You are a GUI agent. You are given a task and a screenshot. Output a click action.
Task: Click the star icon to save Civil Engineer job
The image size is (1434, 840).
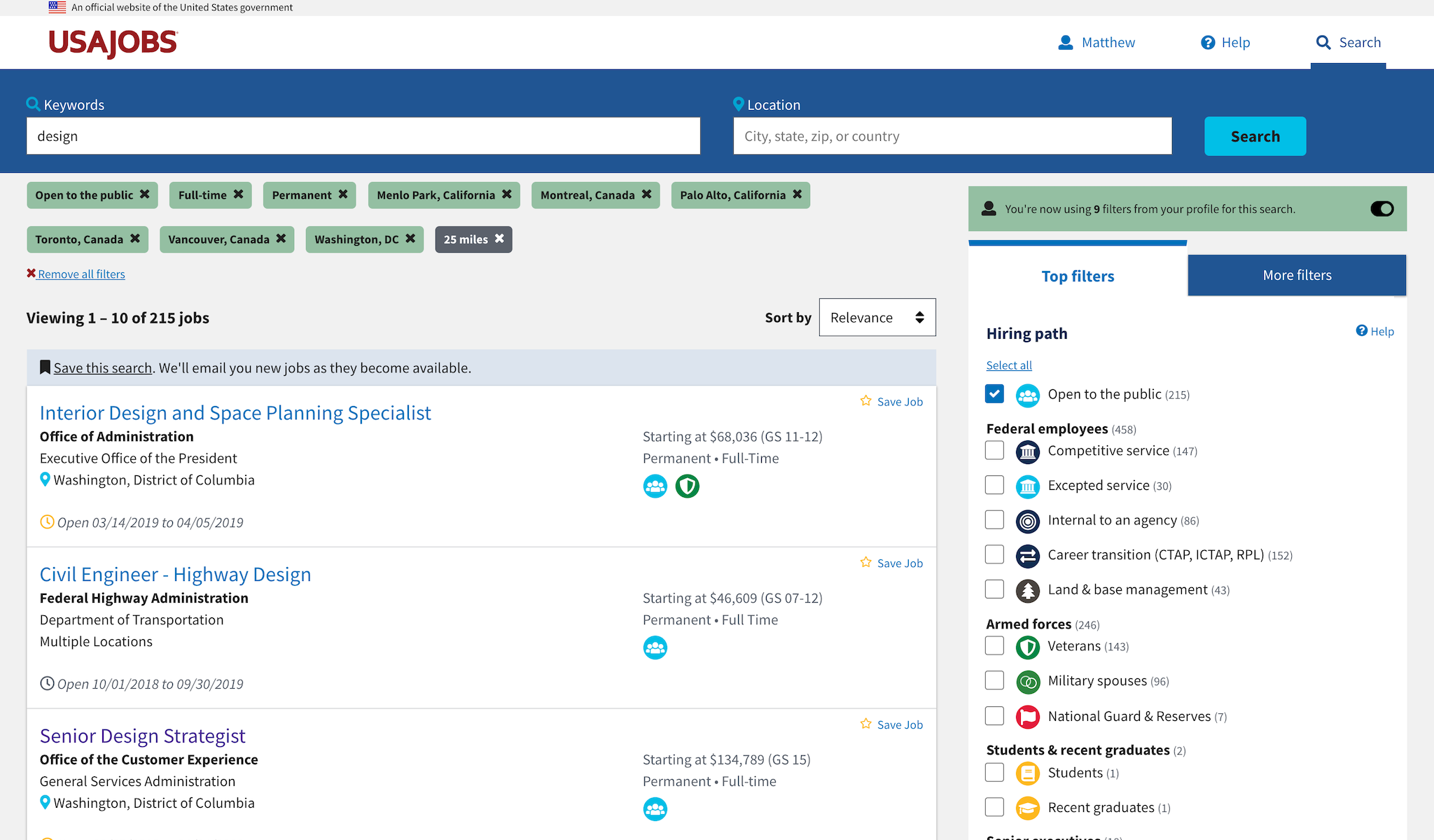866,563
